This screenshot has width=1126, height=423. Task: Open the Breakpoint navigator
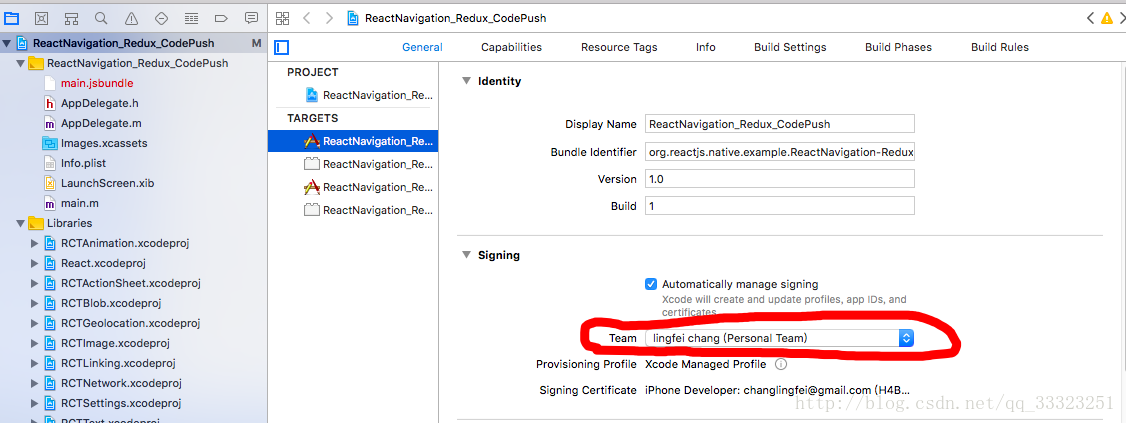tap(221, 18)
